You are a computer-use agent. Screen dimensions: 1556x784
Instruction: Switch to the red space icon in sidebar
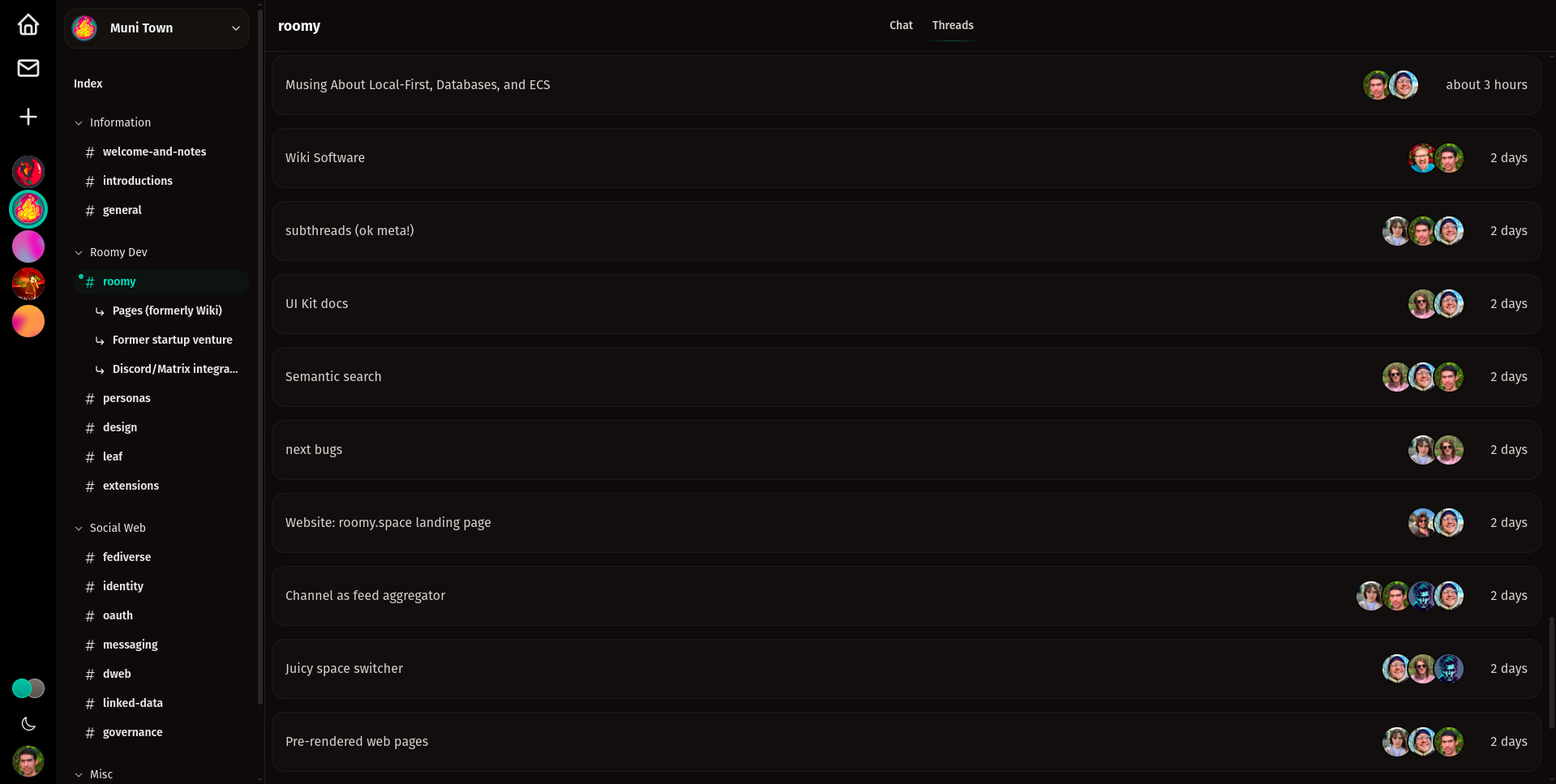coord(28,172)
